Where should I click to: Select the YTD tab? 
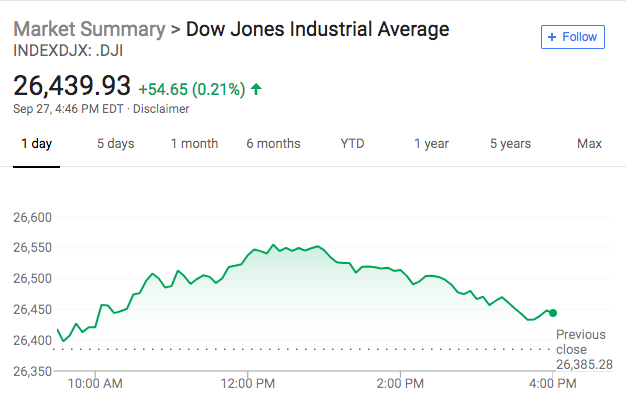[352, 144]
